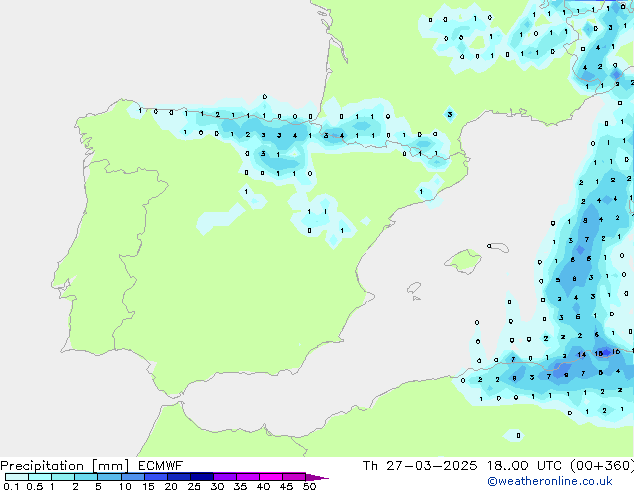
Task: Choose the 10–15 mm legend color swatch
Action: (x=133, y=477)
